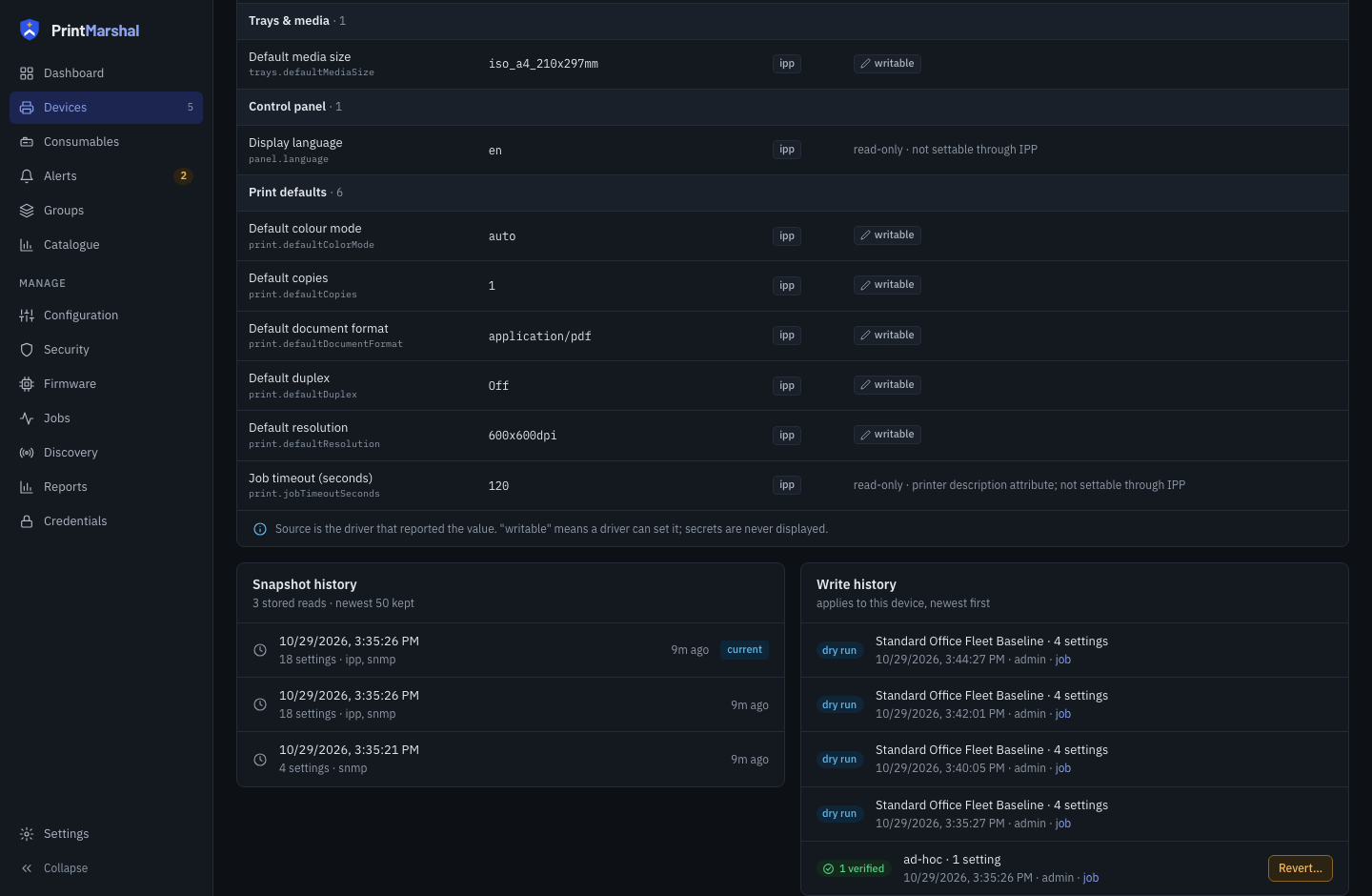Edit writable Default duplex setting
The width and height of the screenshot is (1372, 896).
pos(887,385)
